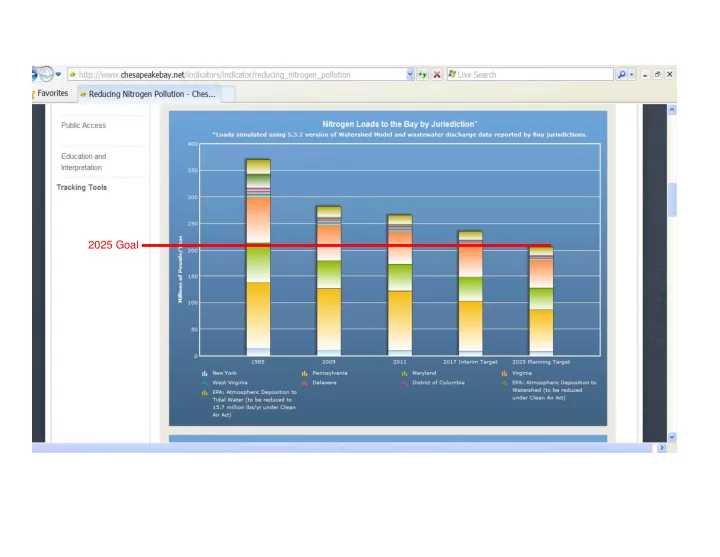Switch to the Reducing Nitrogen Pollution tab
The image size is (720, 557).
pos(149,94)
